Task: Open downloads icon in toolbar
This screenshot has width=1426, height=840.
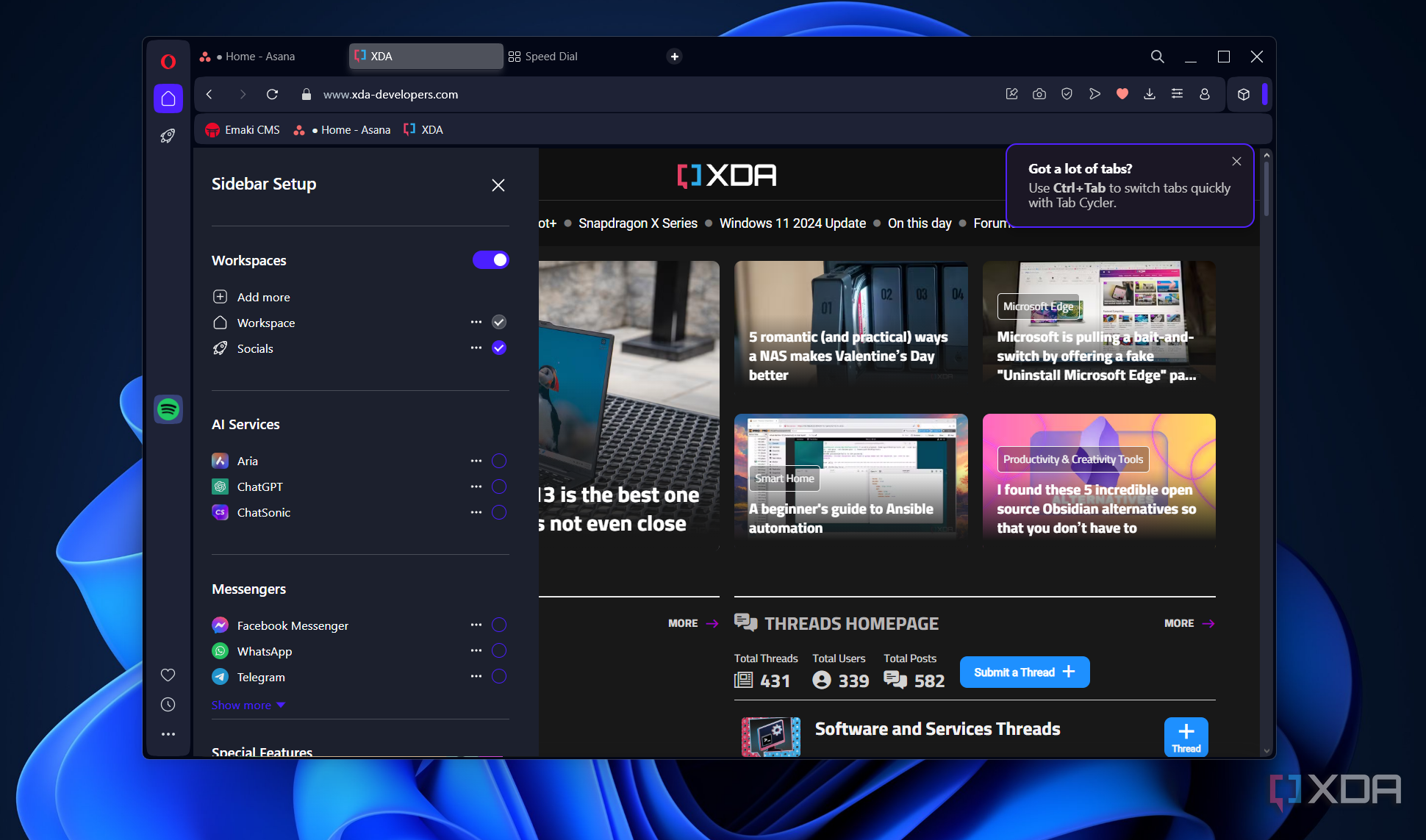Action: point(1150,93)
